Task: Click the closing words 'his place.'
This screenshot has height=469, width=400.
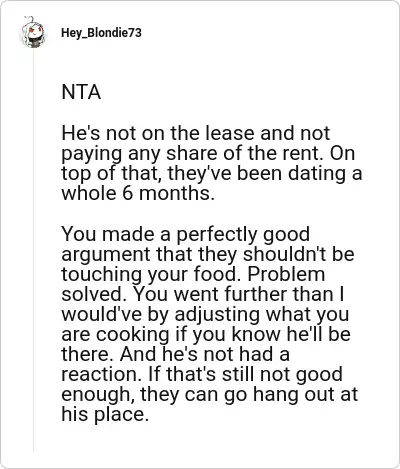Action: click(105, 414)
